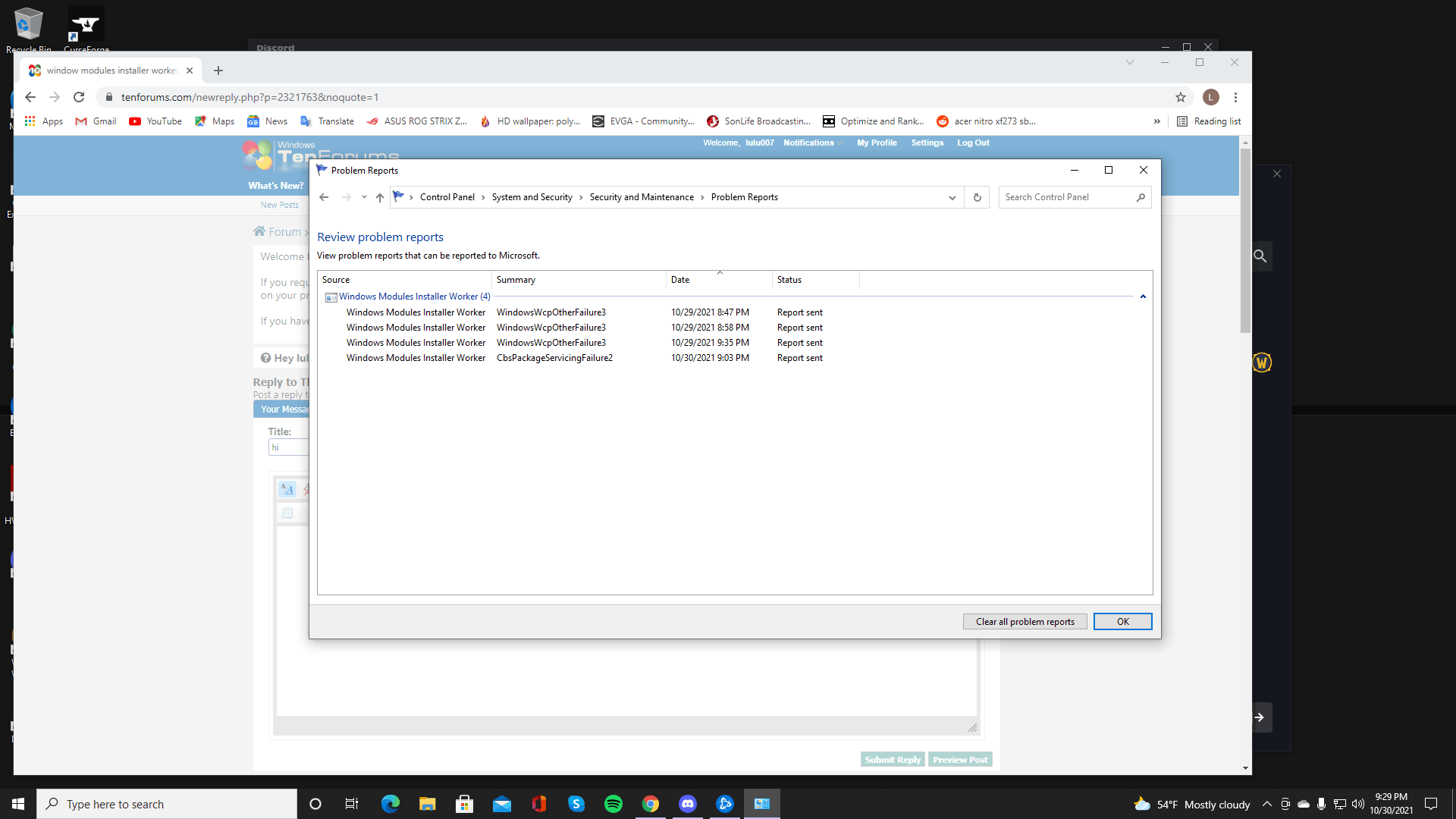1456x819 pixels.
Task: Show hidden bookmarks overflow chevron
Action: point(1156,121)
